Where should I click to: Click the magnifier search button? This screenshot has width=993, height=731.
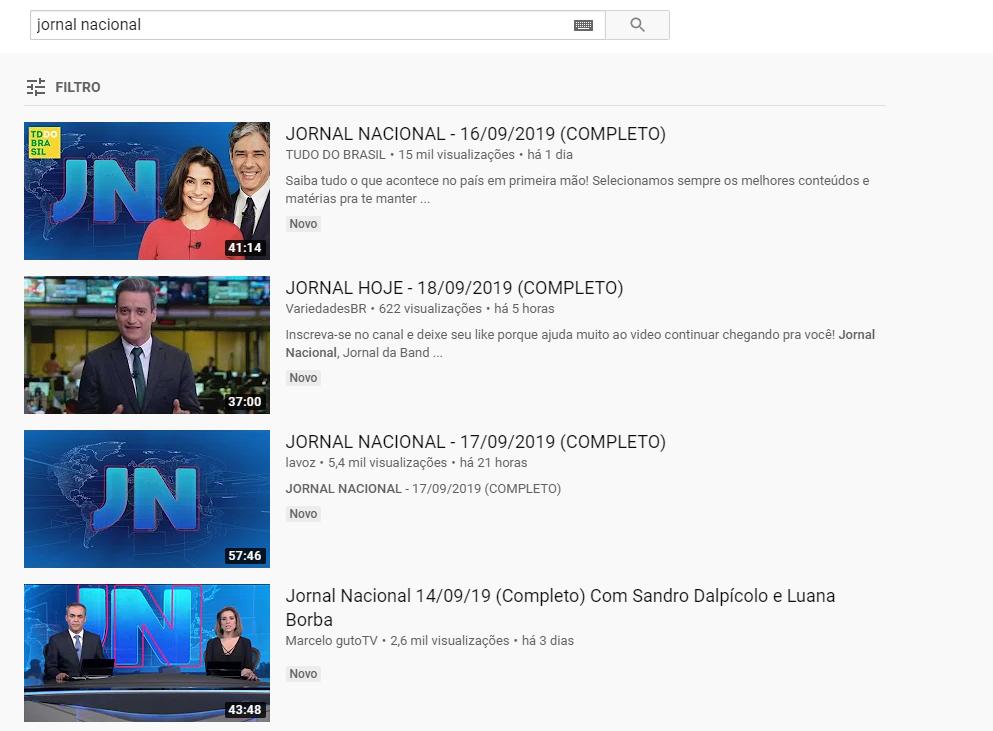click(637, 25)
